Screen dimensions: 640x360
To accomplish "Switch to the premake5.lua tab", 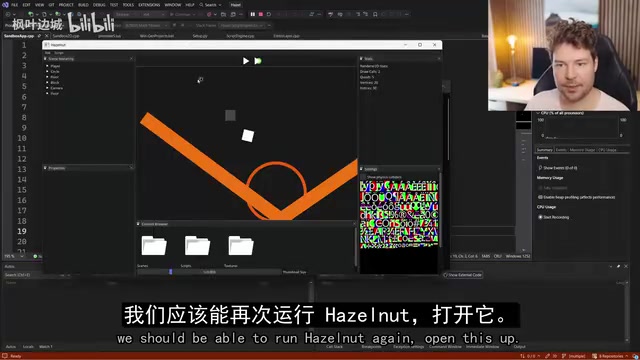I will click(109, 36).
